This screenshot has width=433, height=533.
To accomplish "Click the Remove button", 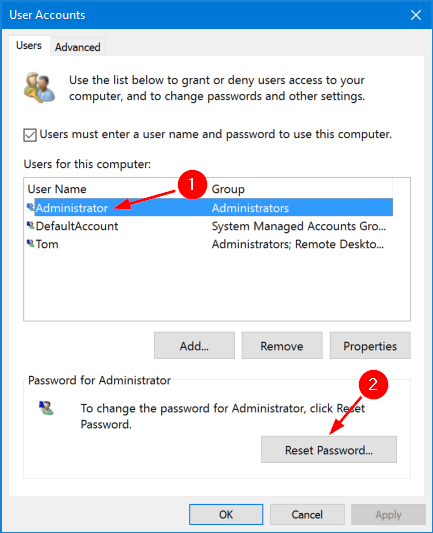I will pos(282,346).
